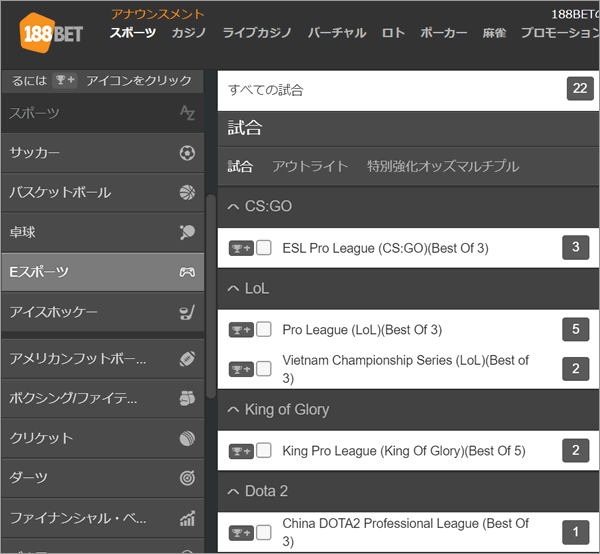Image resolution: width=600 pixels, height=554 pixels.
Task: Open the すべての試合 row
Action: [x=408, y=90]
